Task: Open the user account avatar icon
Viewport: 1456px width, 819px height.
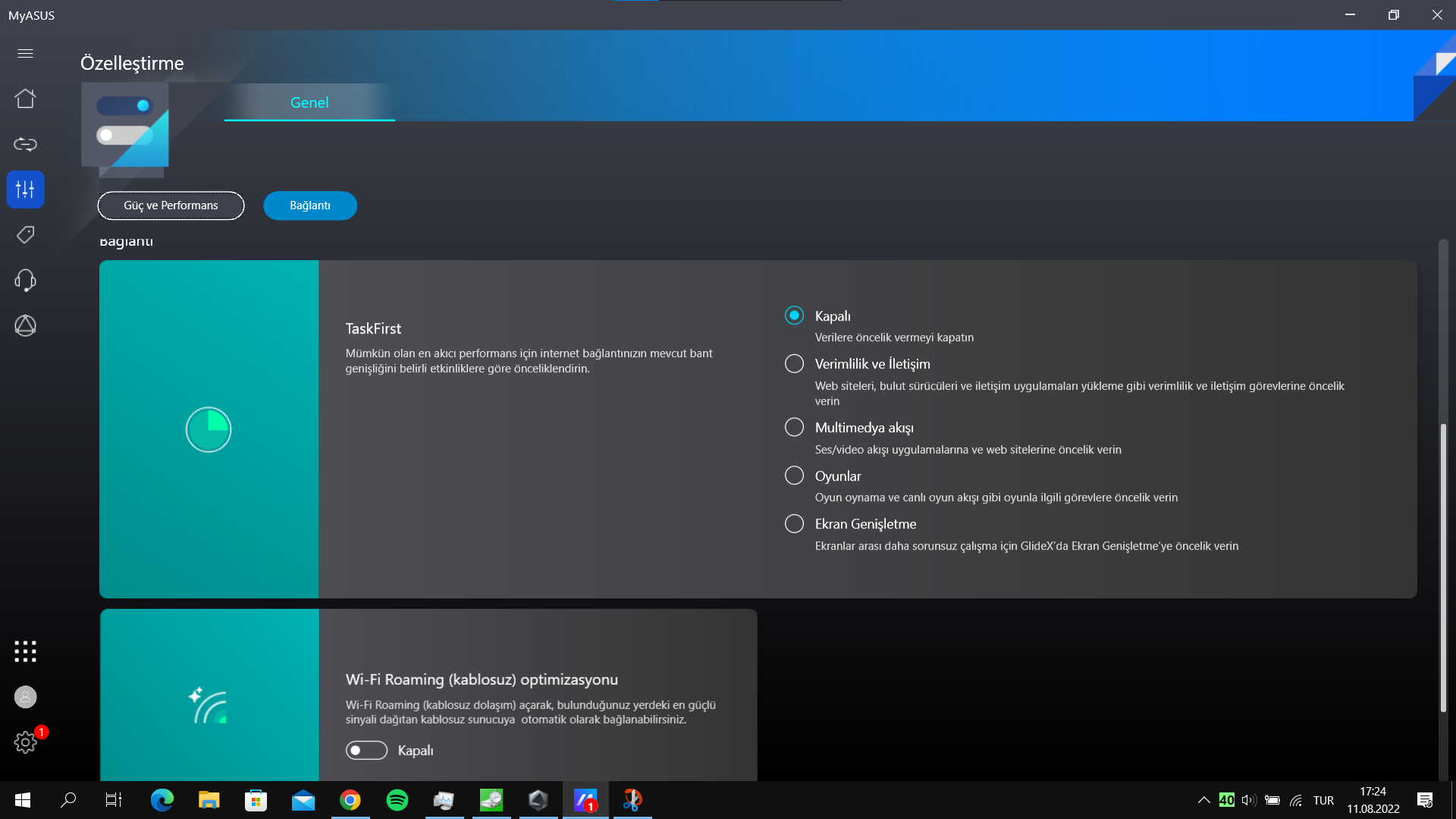Action: pyautogui.click(x=25, y=697)
